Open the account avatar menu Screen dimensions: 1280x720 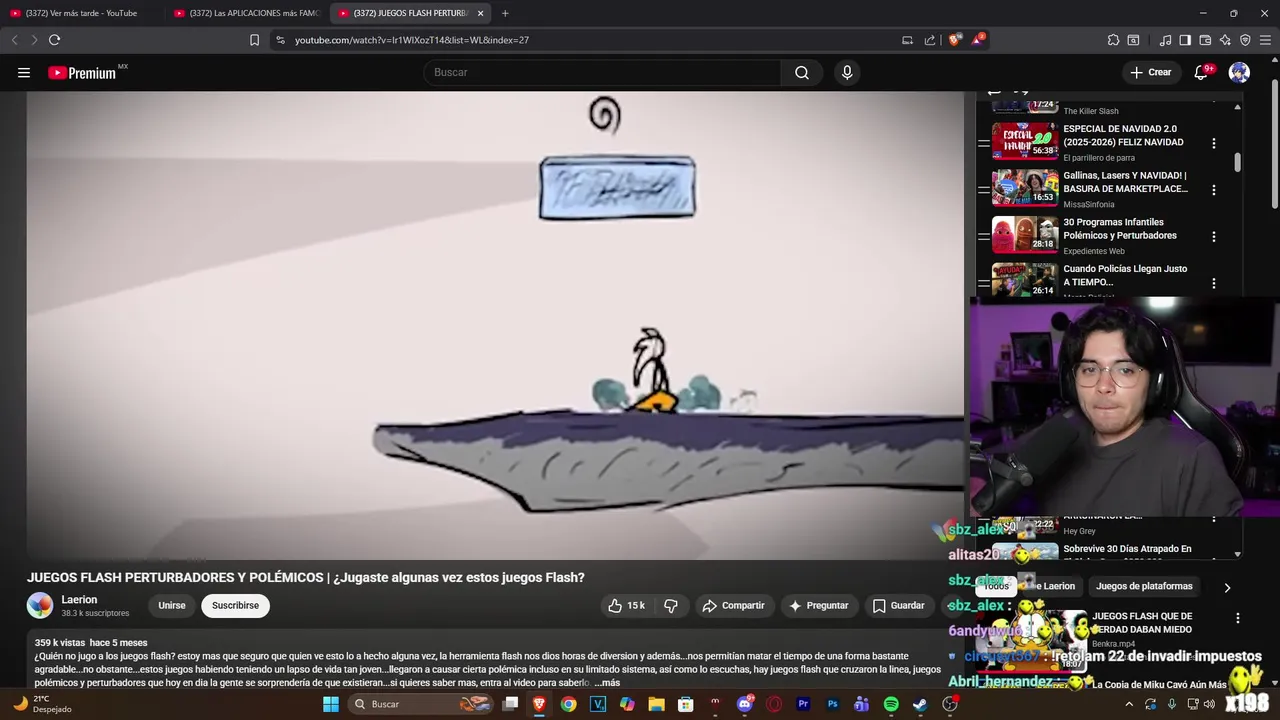pos(1239,72)
